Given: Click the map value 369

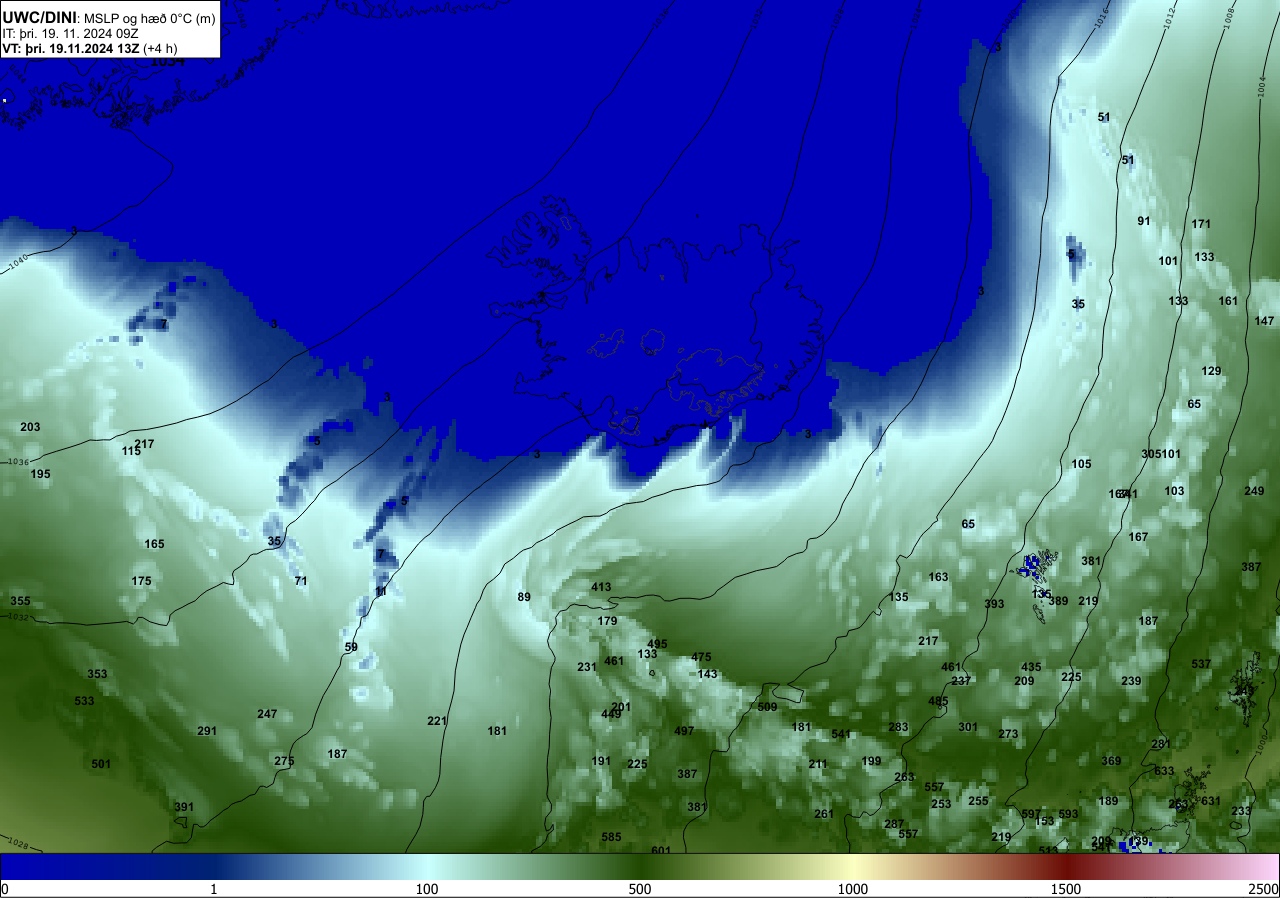Looking at the screenshot, I should tap(1111, 761).
